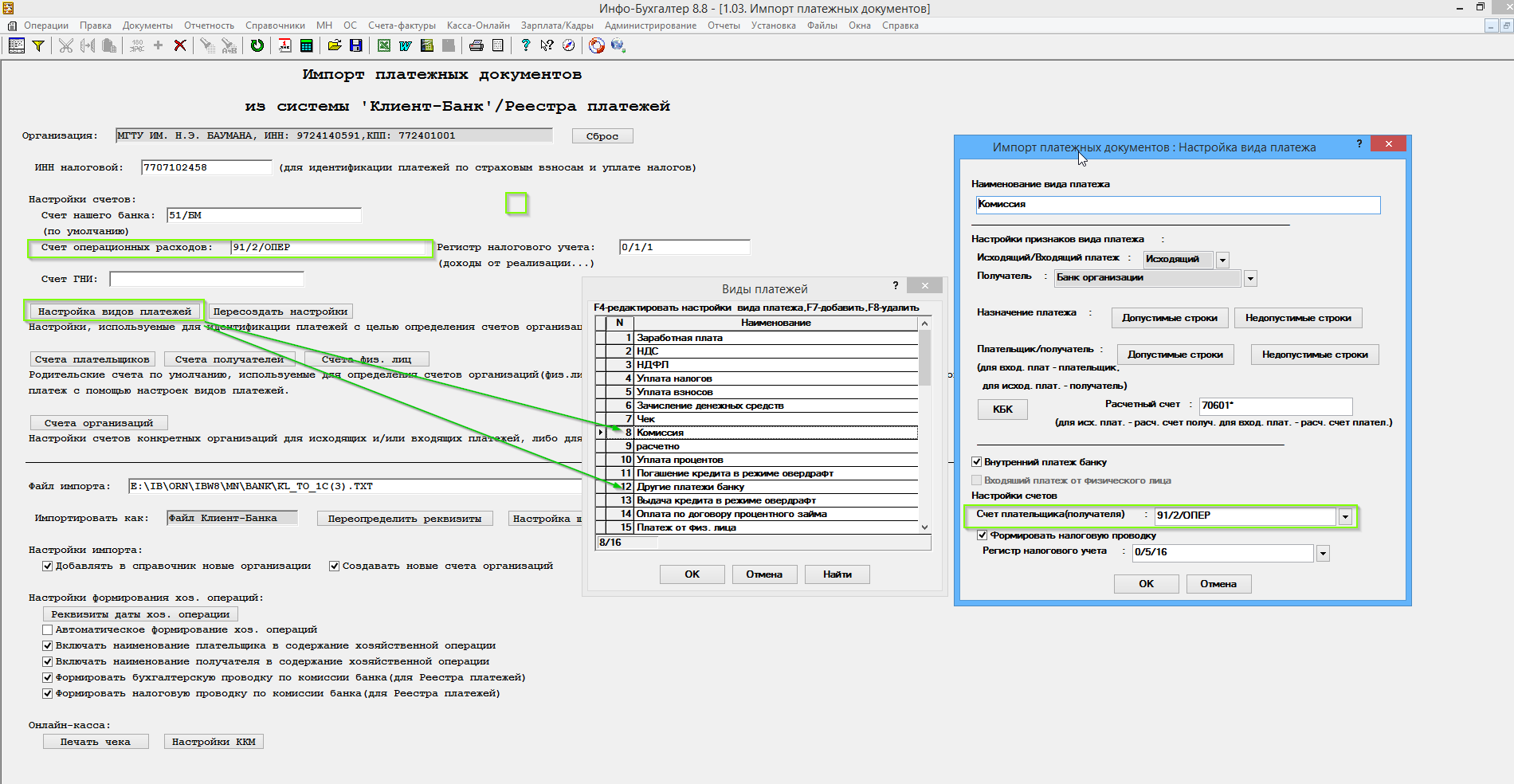Click the gray plus add-record icon
The height and width of the screenshot is (784, 1514).
158,45
